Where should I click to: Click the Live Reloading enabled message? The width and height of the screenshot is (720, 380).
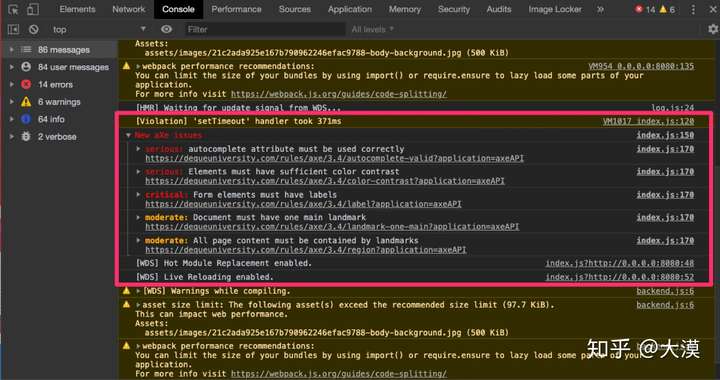coord(204,277)
